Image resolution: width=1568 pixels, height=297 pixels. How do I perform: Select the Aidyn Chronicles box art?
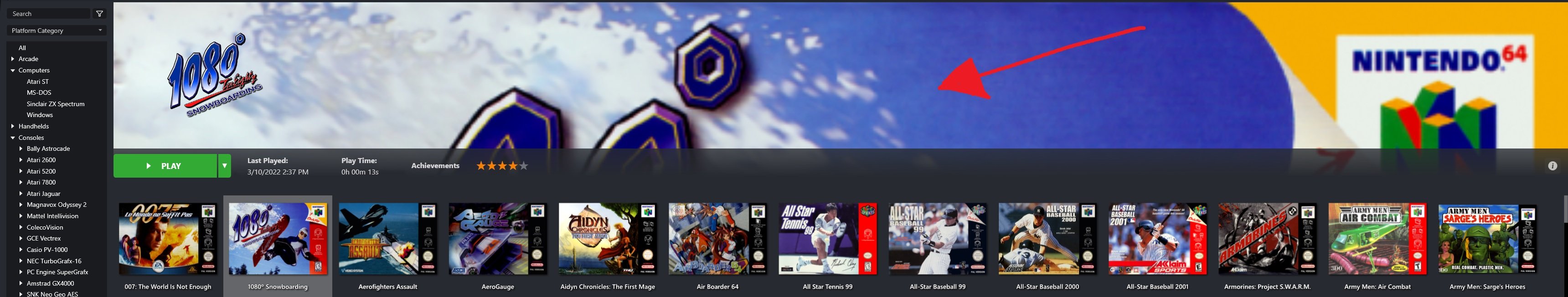(x=608, y=239)
